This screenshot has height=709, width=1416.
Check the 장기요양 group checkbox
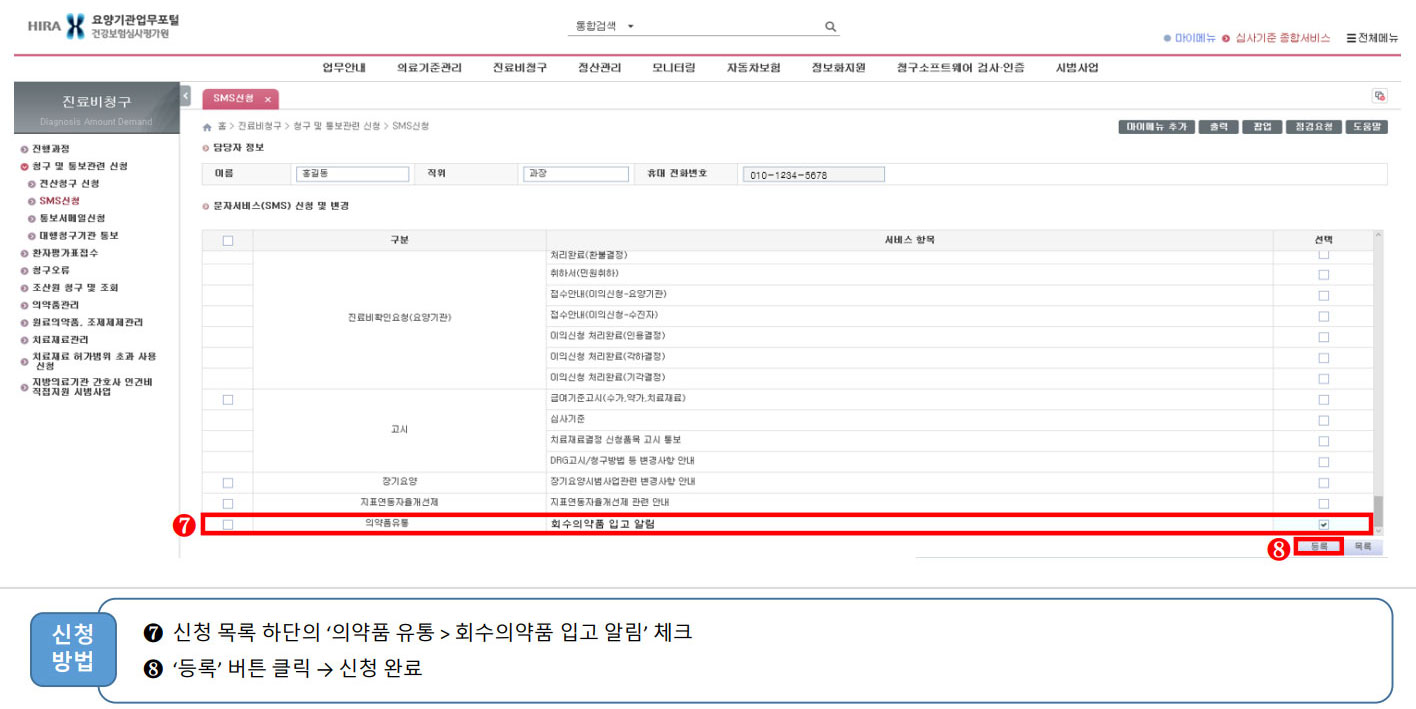click(x=228, y=483)
